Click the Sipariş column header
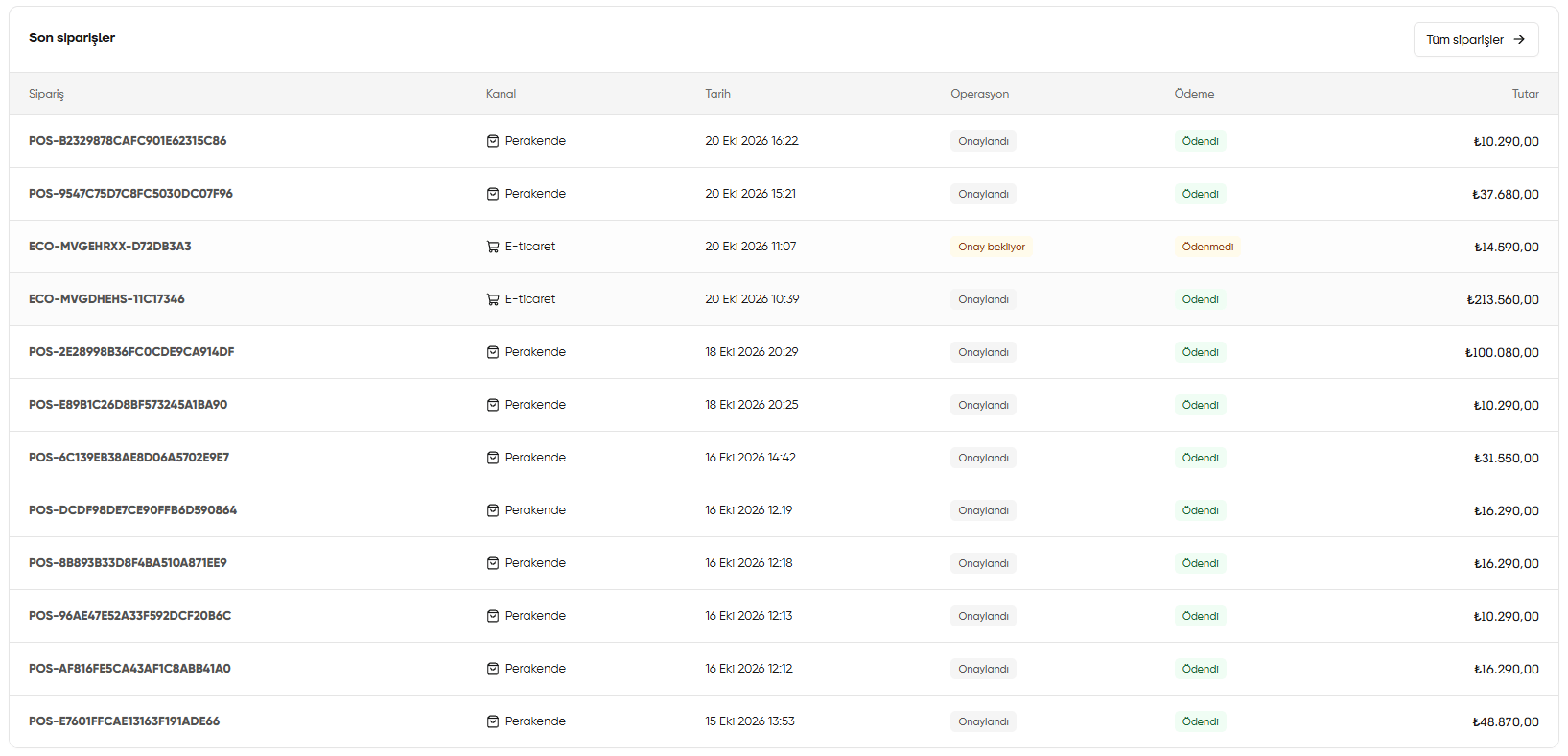This screenshot has width=1568, height=756. click(46, 94)
